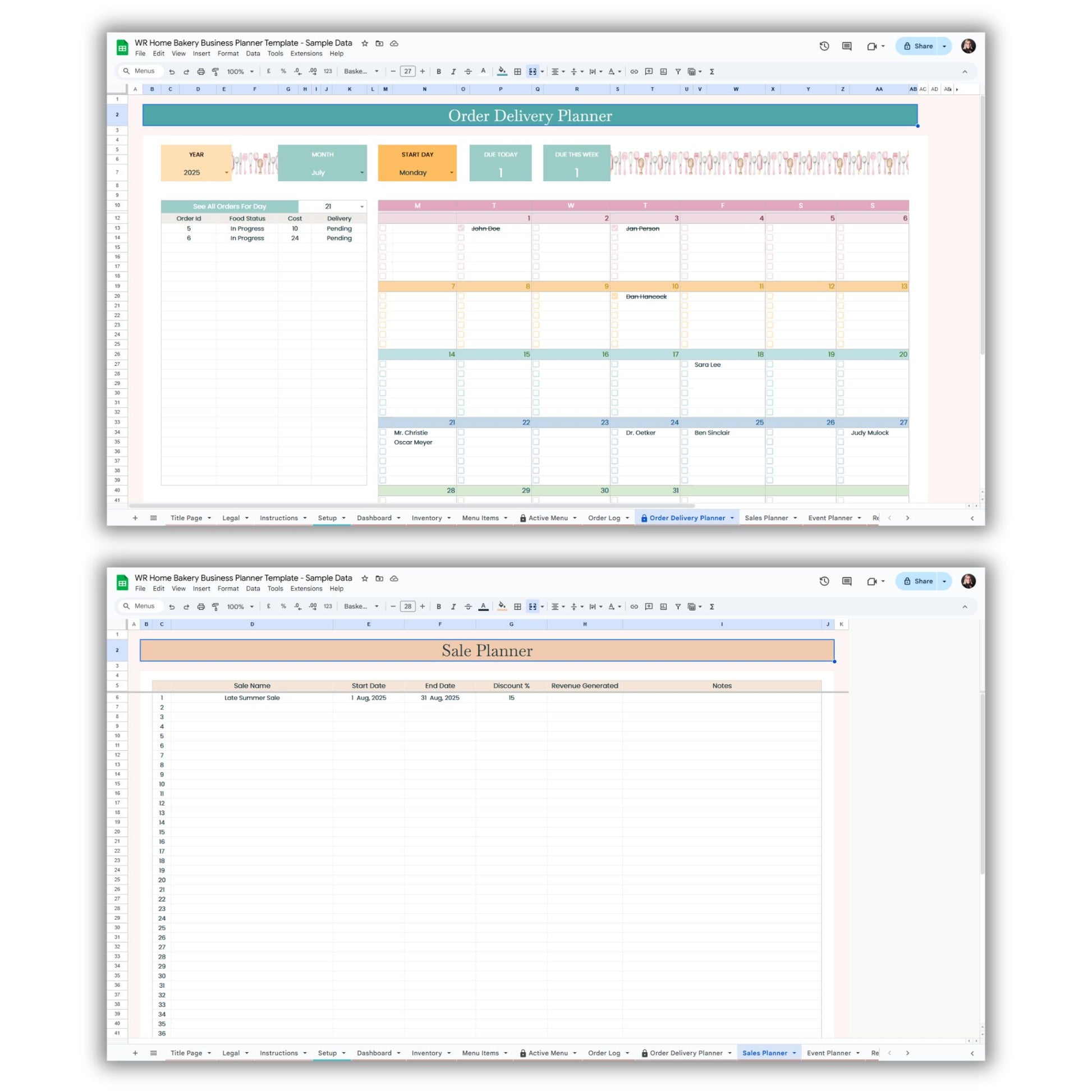Click the undo arrow in the top window toolbar
This screenshot has height=1092, width=1092.
172,72
